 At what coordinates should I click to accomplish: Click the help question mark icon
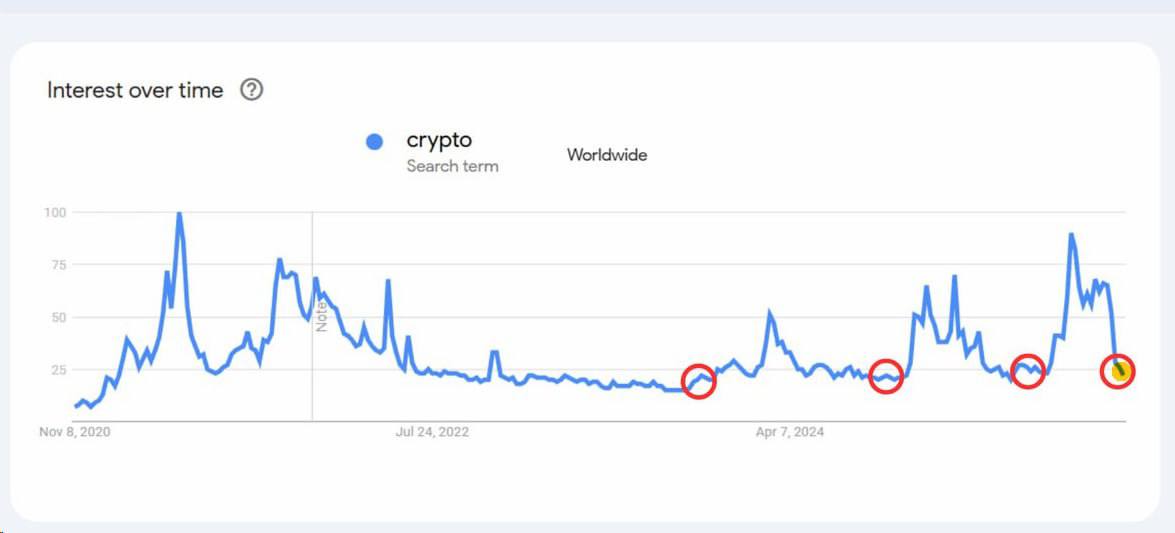(x=252, y=90)
